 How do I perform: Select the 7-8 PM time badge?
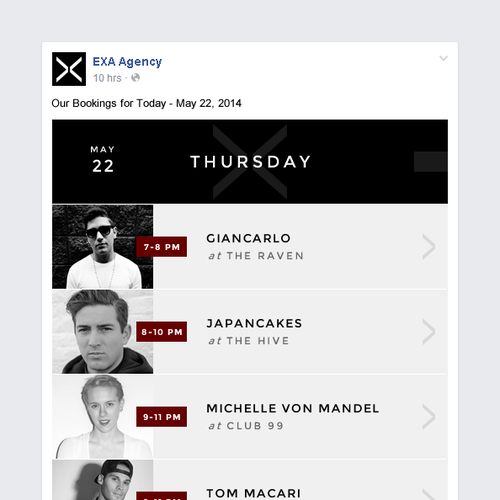click(162, 247)
